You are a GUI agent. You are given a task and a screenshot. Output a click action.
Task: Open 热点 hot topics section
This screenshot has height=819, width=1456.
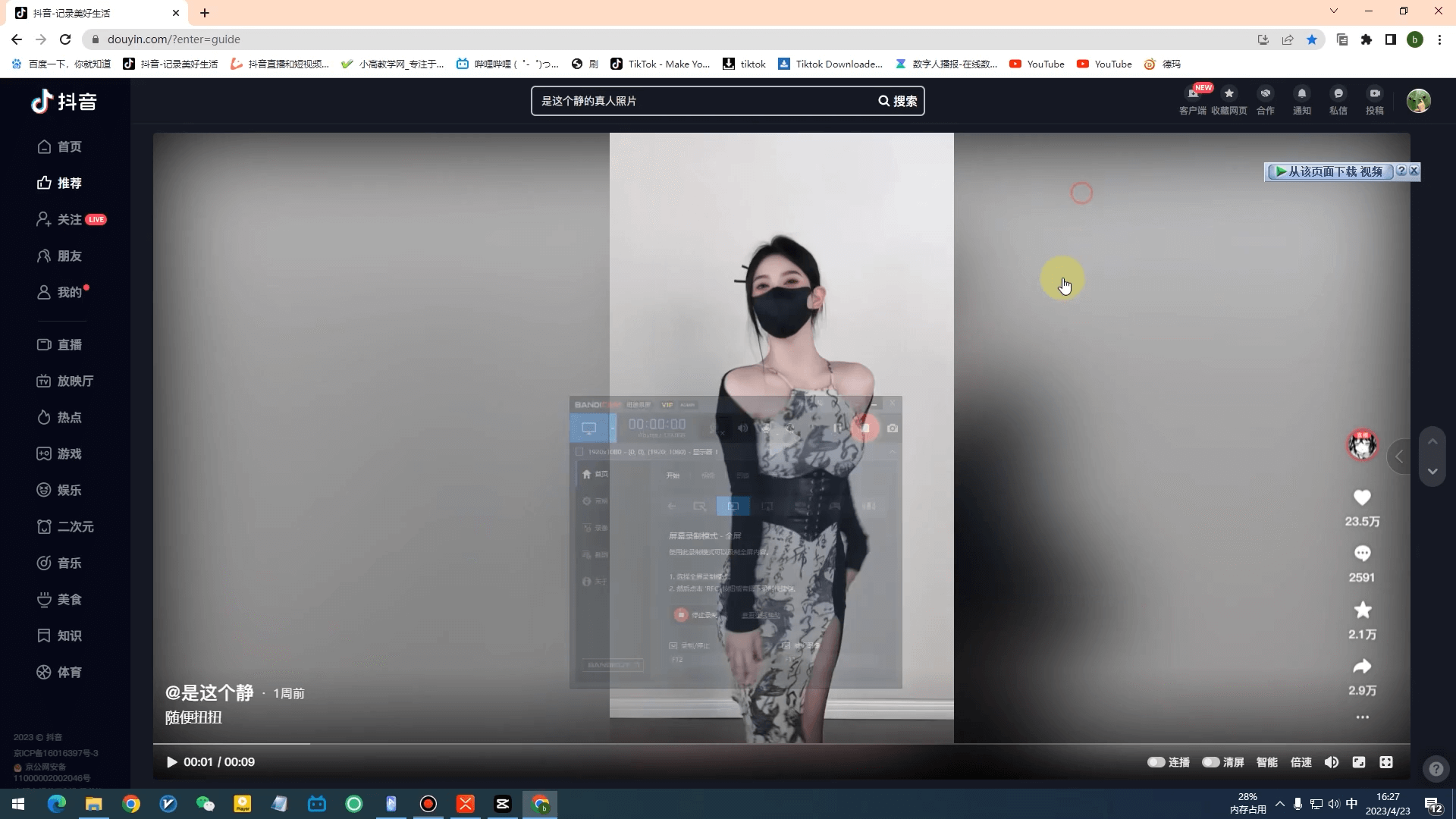(59, 417)
